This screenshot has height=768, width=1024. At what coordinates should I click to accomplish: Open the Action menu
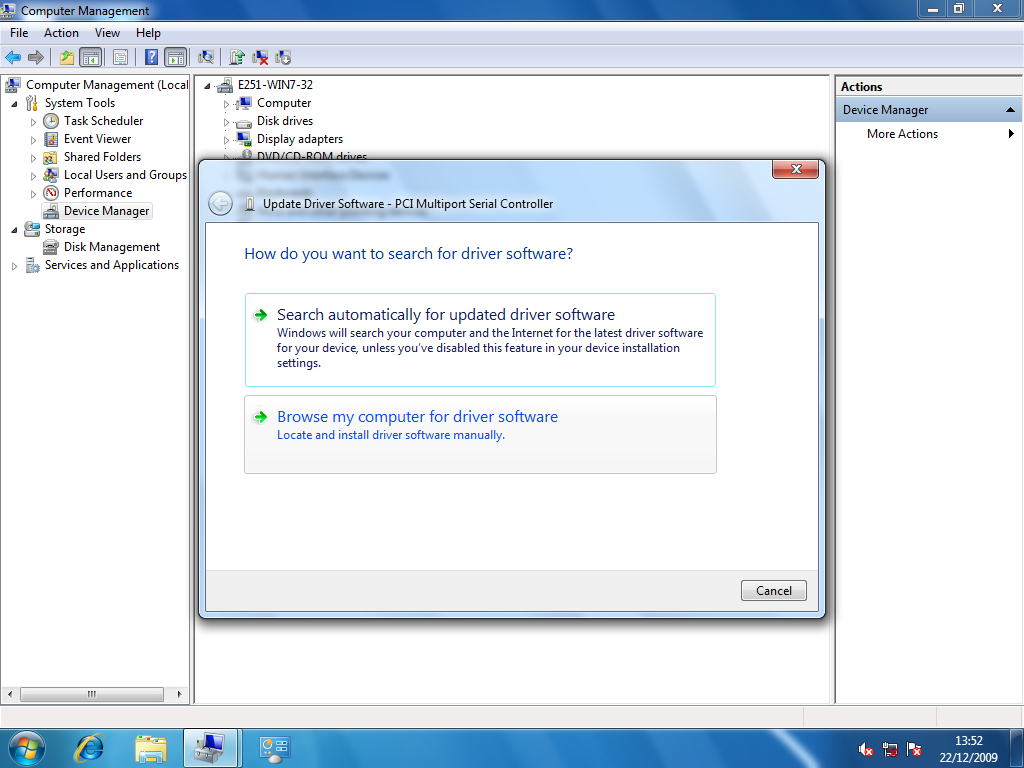(61, 32)
